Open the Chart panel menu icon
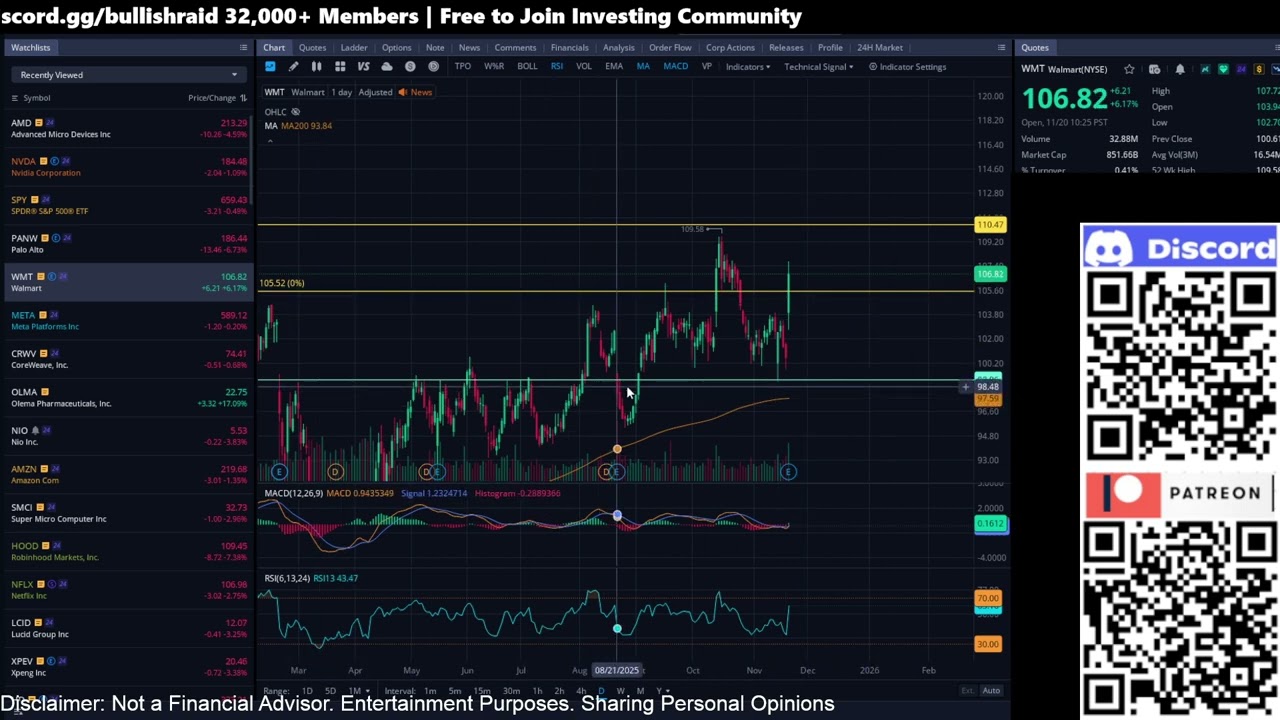The width and height of the screenshot is (1280, 720). point(1001,47)
